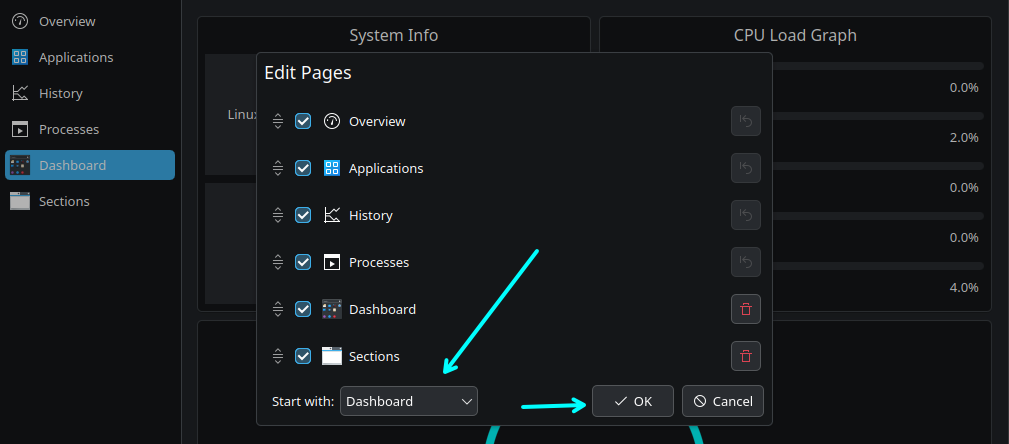The image size is (1009, 444).
Task: Click Applications grid icon in sidebar
Action: pyautogui.click(x=20, y=57)
